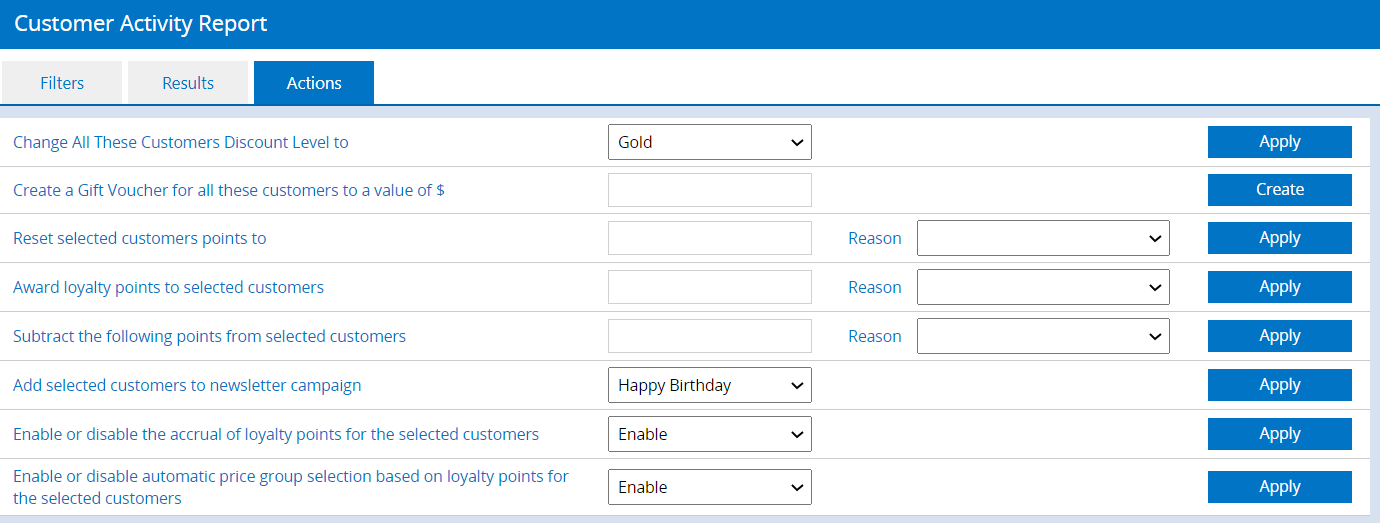Click the gift voucher value field

[x=710, y=190]
